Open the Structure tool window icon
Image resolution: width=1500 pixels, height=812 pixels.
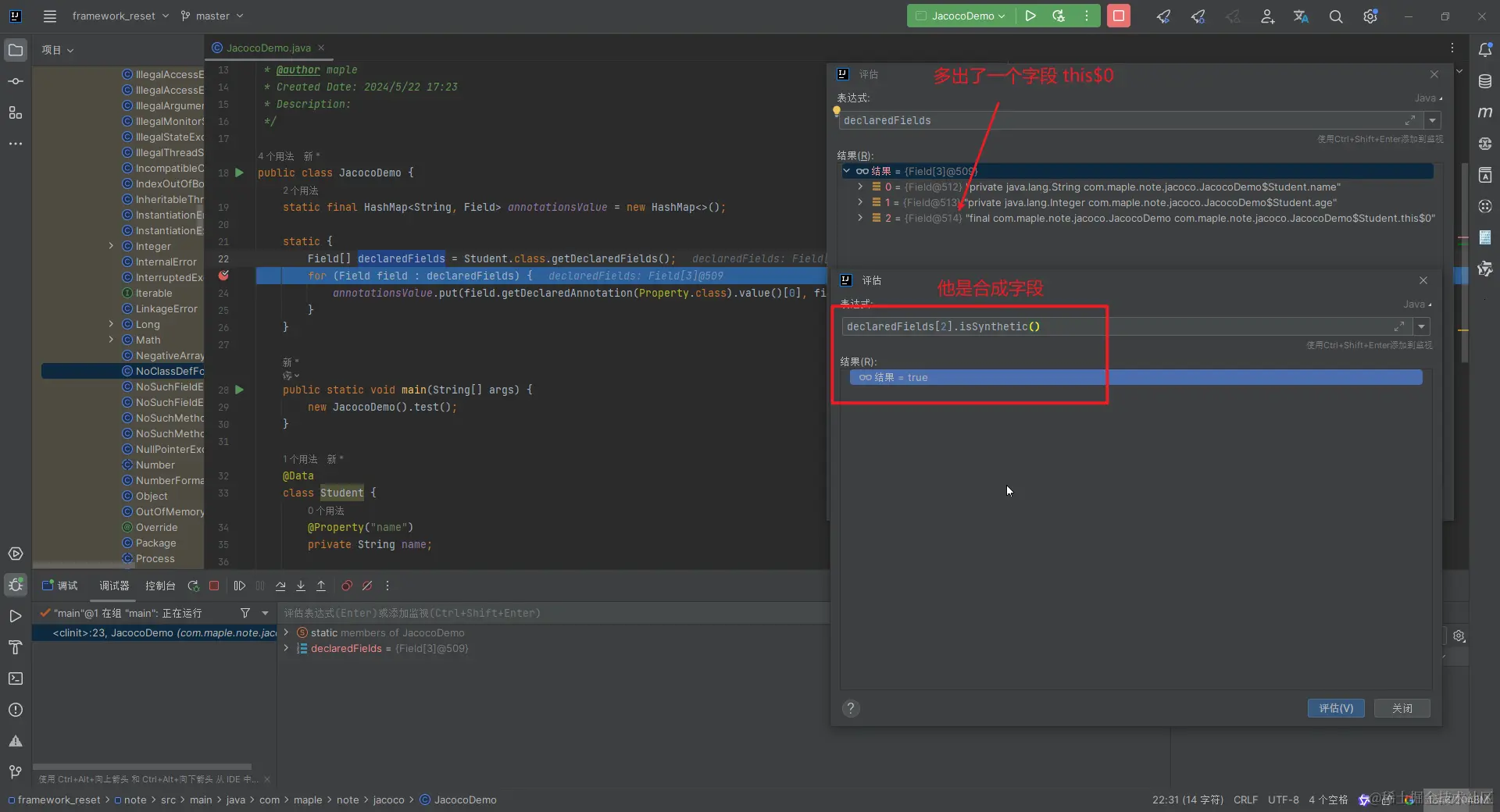coord(16,112)
